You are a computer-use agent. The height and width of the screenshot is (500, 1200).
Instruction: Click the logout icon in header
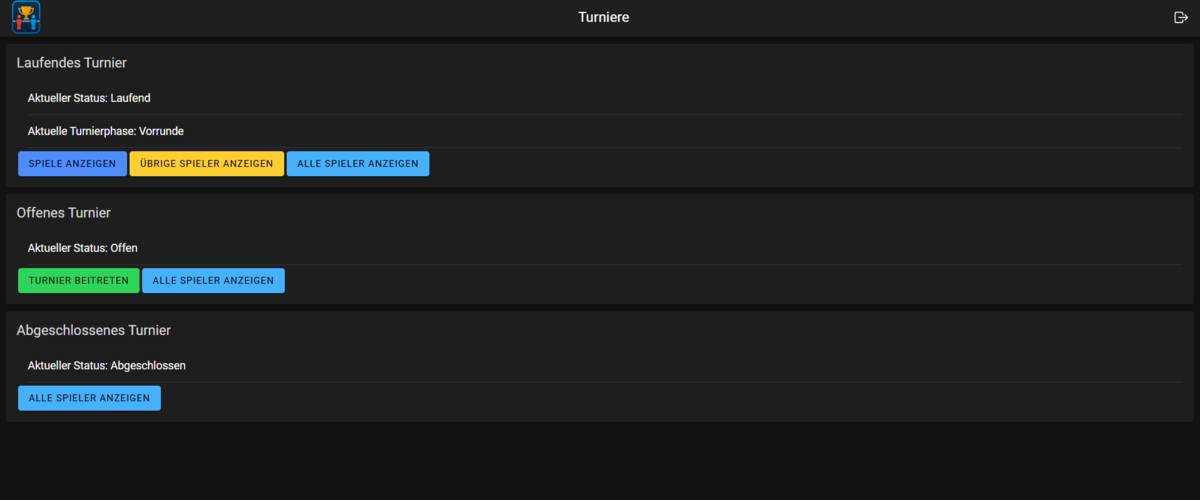click(1180, 18)
